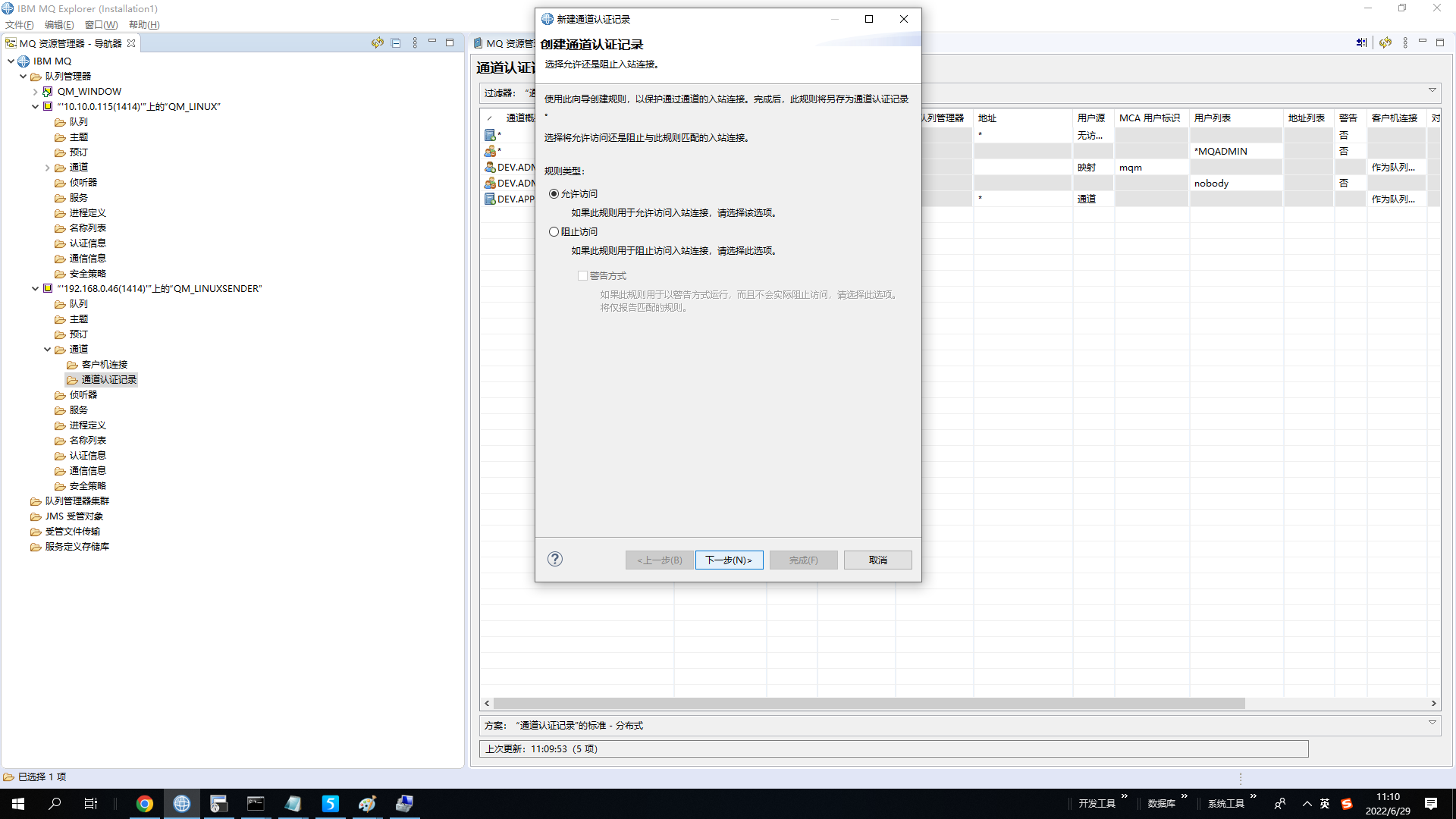Viewport: 1456px width, 819px height.
Task: Click the refresh icon in navigator toolbar
Action: 378,43
